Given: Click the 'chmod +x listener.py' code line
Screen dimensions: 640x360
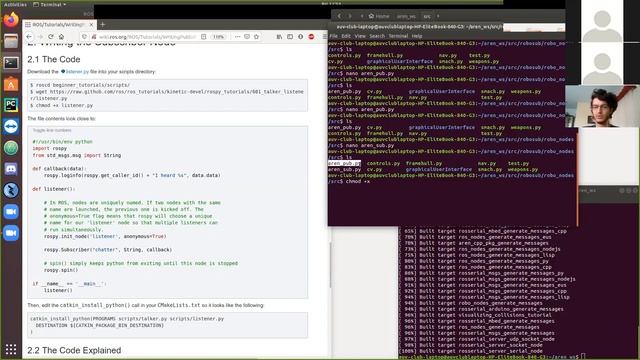Looking at the screenshot, I should coord(62,105).
